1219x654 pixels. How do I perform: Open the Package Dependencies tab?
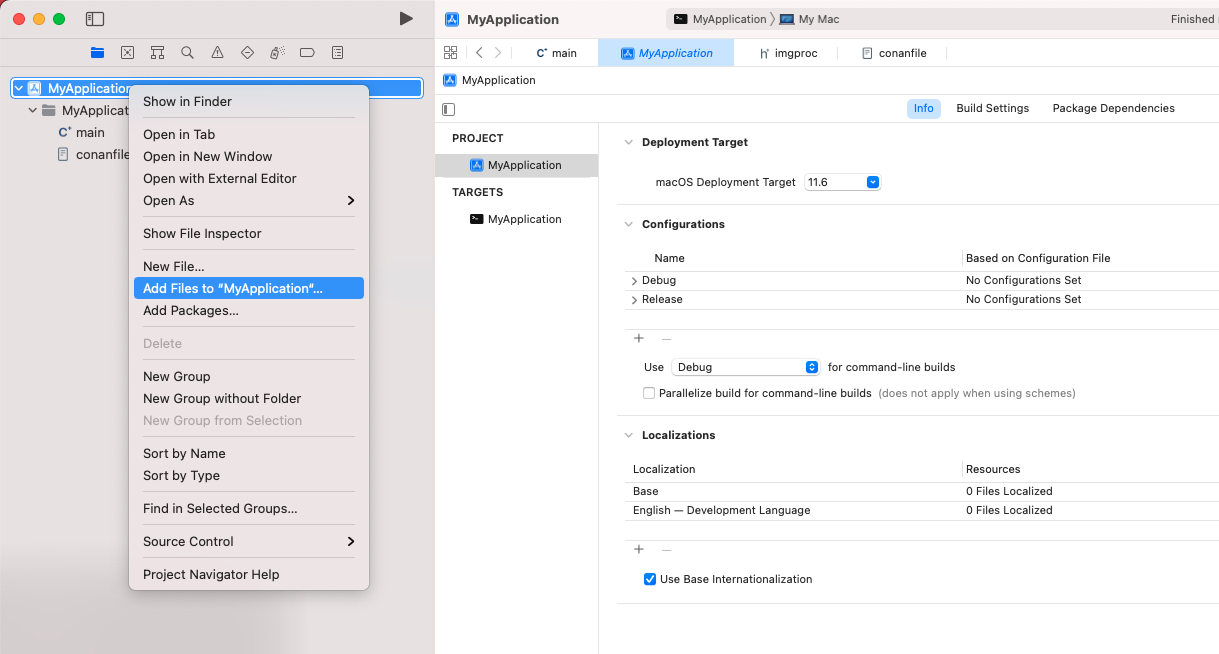point(1113,108)
